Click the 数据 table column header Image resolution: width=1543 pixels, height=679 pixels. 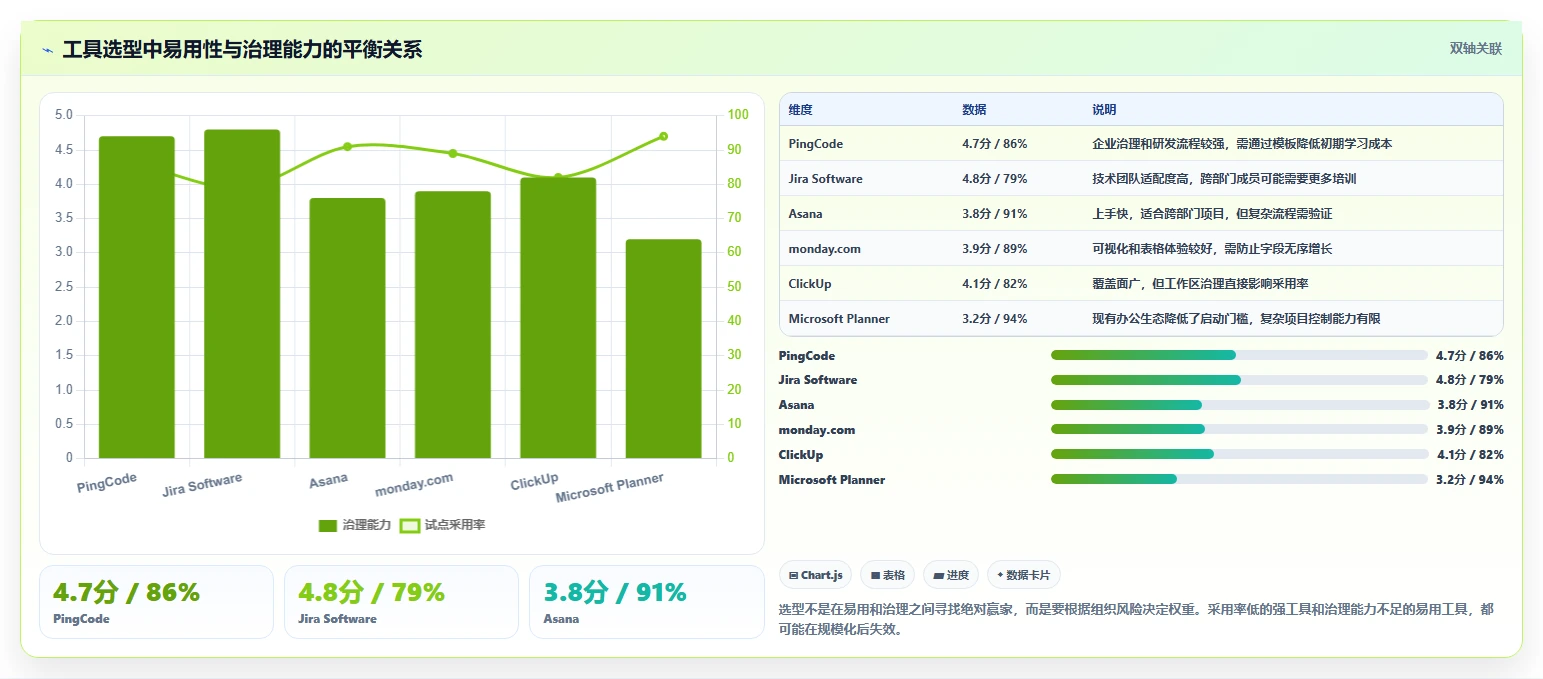coord(974,109)
